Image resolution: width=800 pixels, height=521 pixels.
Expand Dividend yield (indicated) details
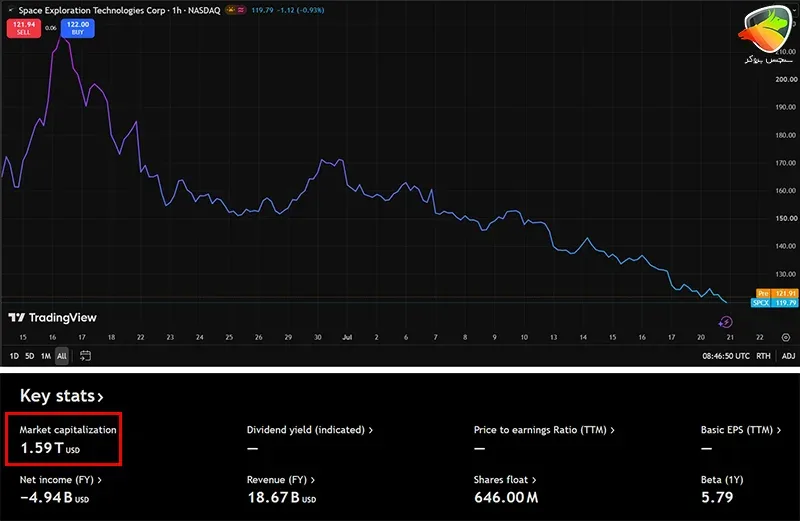point(310,430)
